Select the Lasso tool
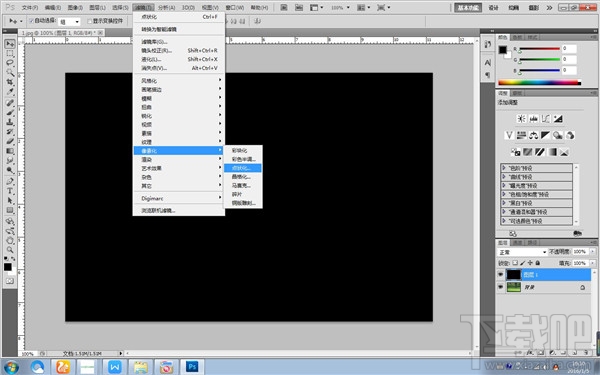Image resolution: width=600 pixels, height=375 pixels. pyautogui.click(x=10, y=63)
